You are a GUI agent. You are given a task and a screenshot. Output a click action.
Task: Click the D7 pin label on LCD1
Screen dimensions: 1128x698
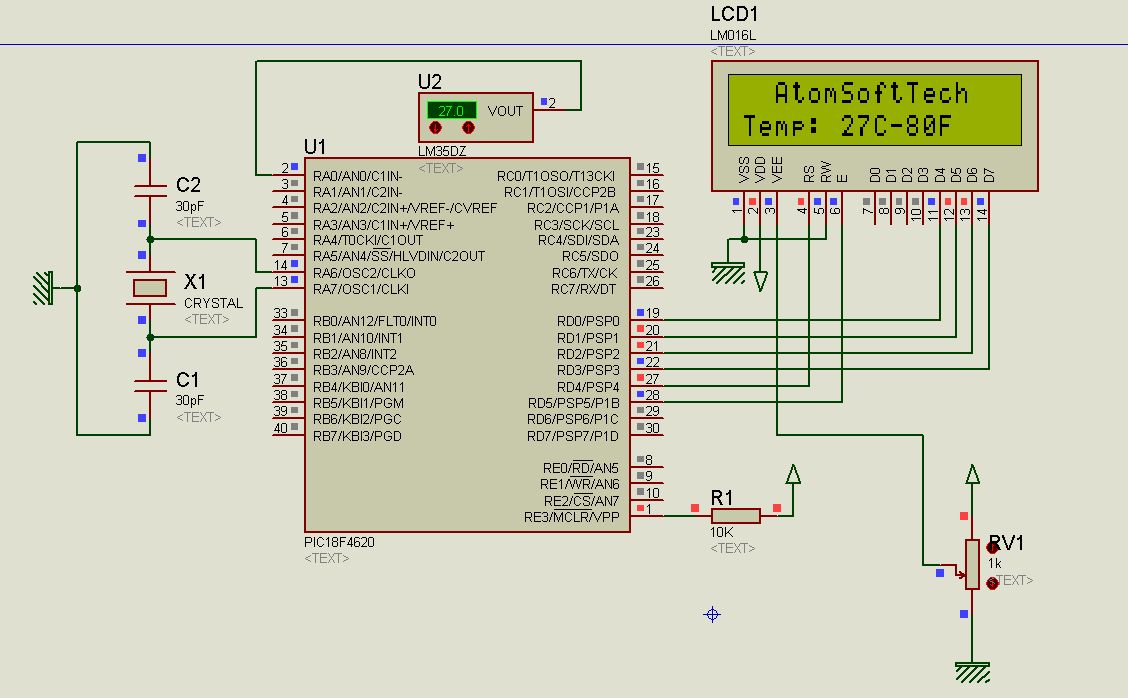(989, 175)
